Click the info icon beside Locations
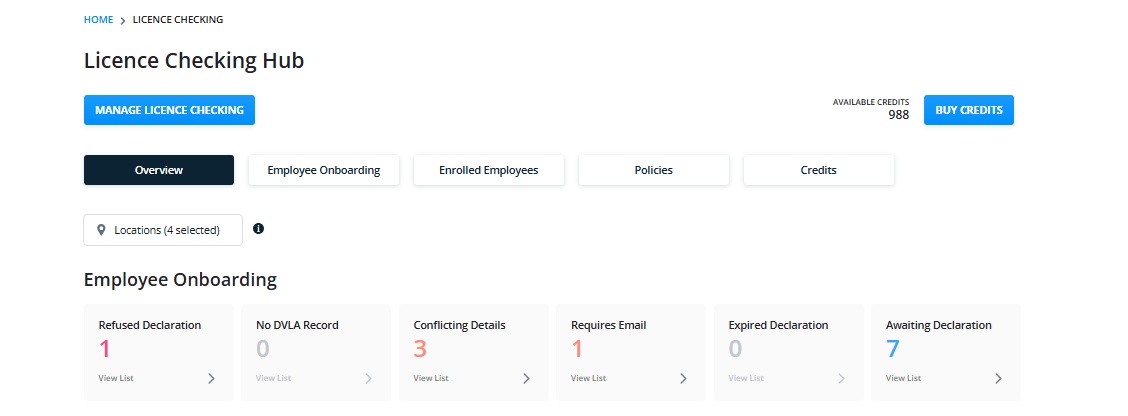Image resolution: width=1128 pixels, height=416 pixels. click(x=258, y=229)
